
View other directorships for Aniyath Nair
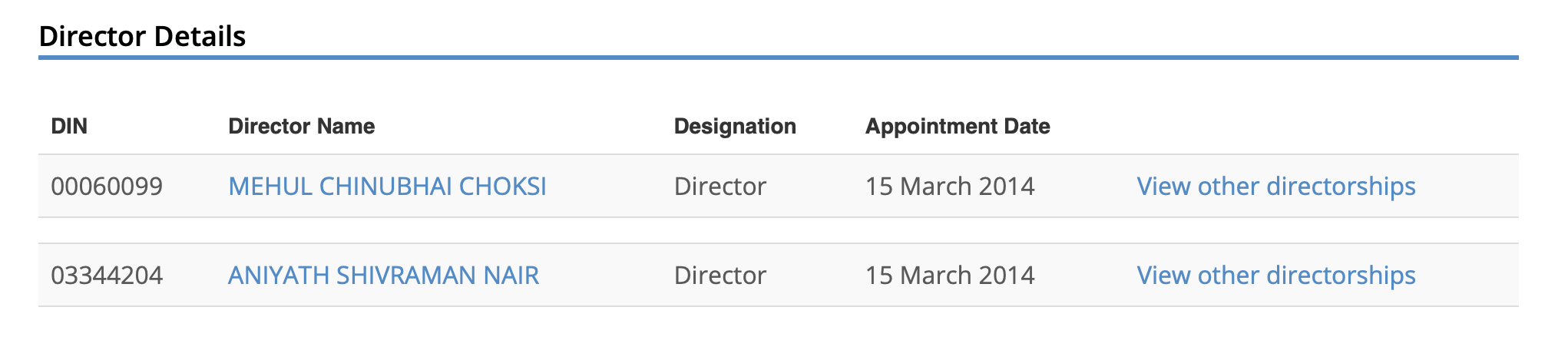point(1275,276)
